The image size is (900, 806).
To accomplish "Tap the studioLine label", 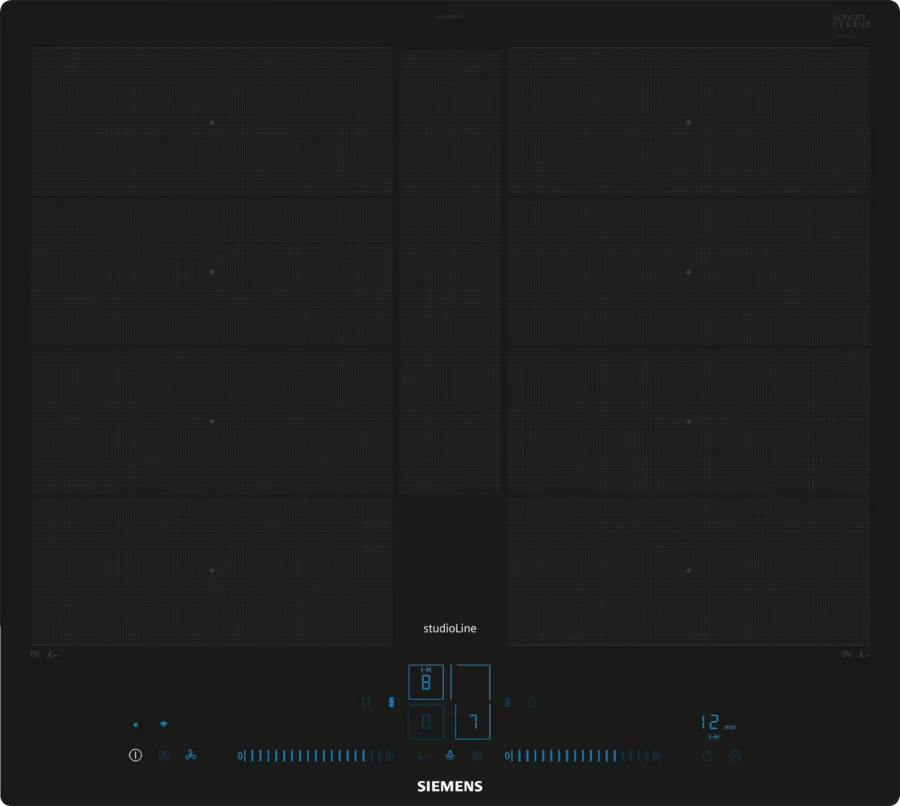I will (450, 628).
